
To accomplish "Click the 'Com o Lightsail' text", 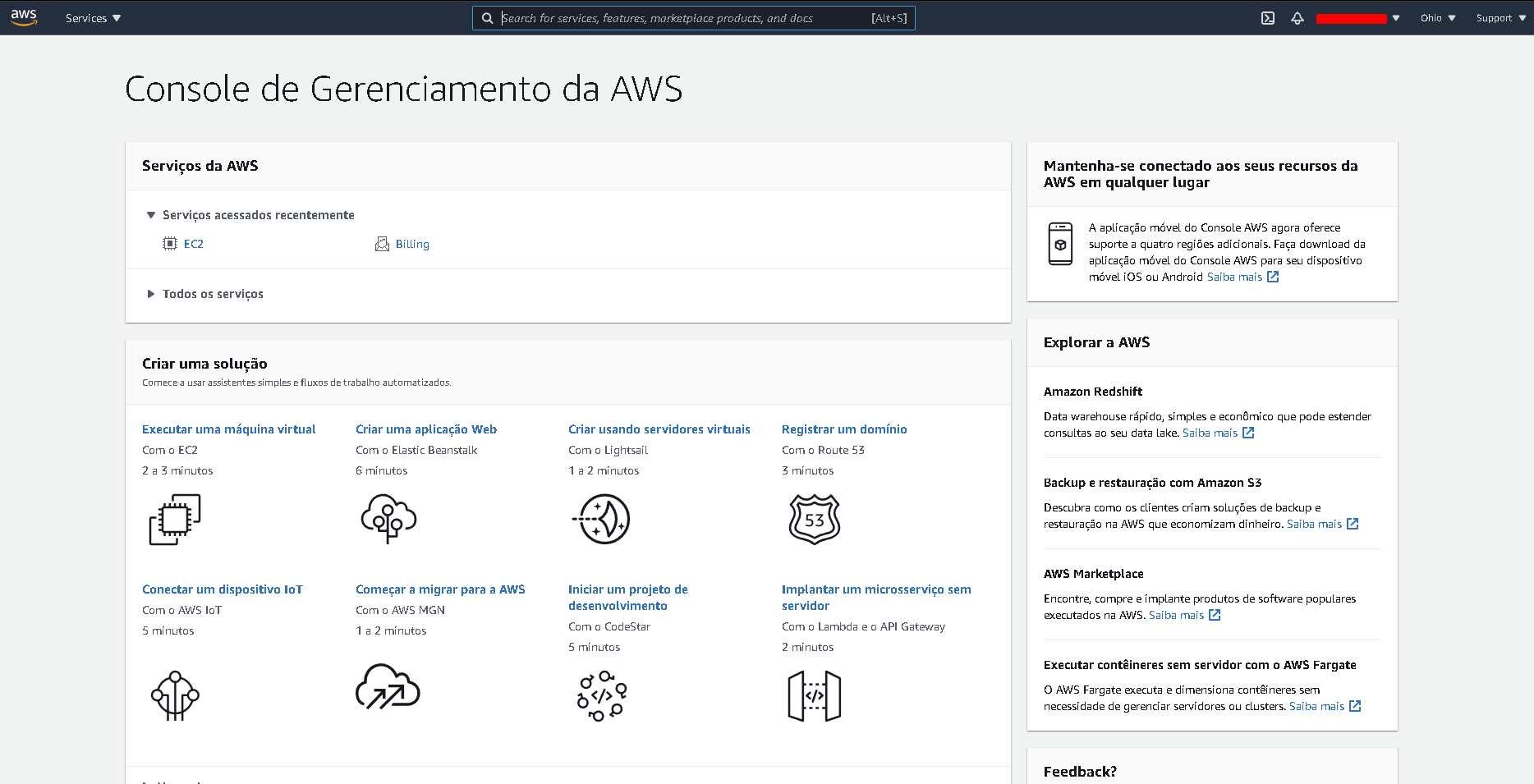I will [608, 450].
